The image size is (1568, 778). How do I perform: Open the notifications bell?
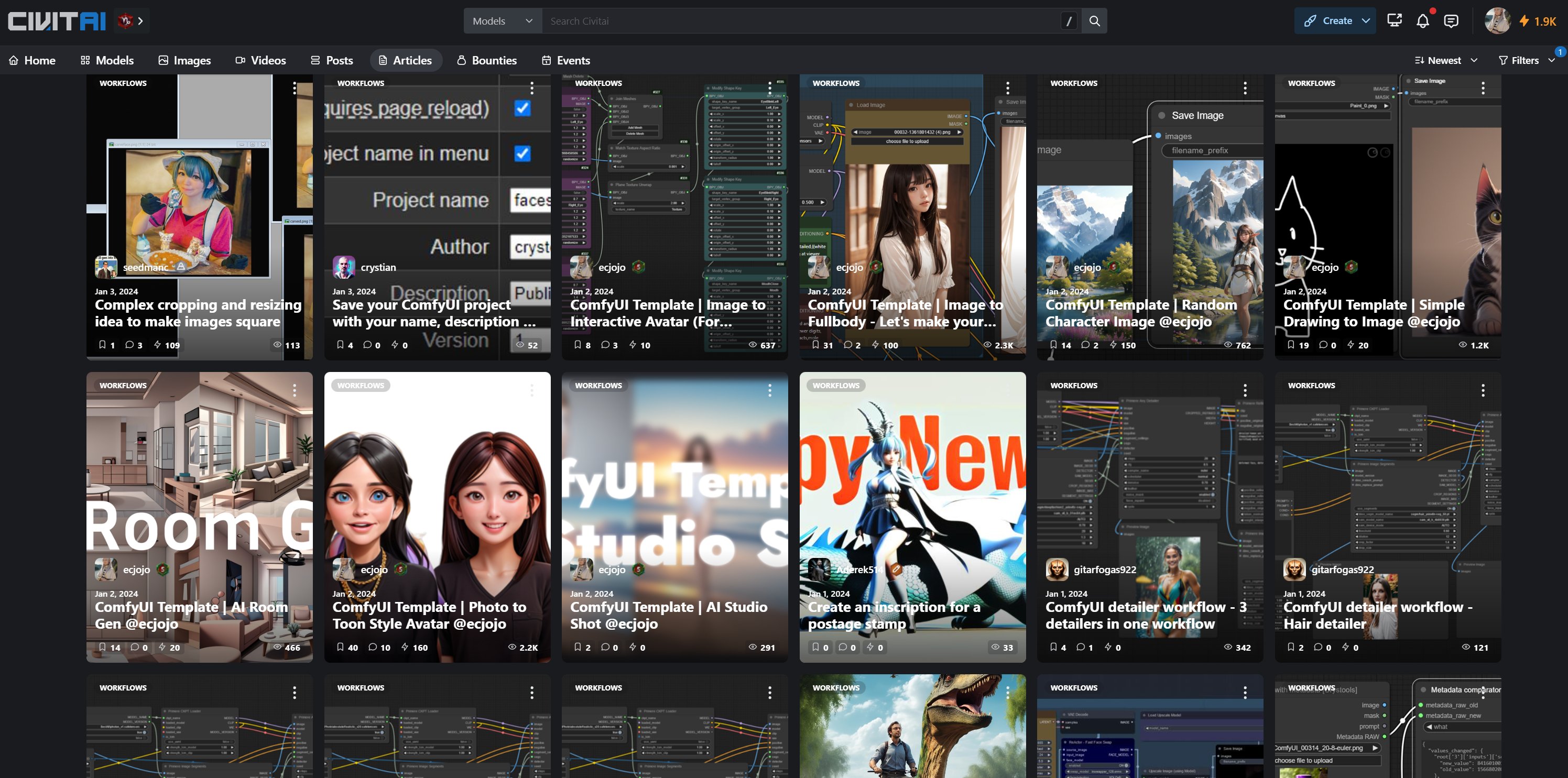1422,20
